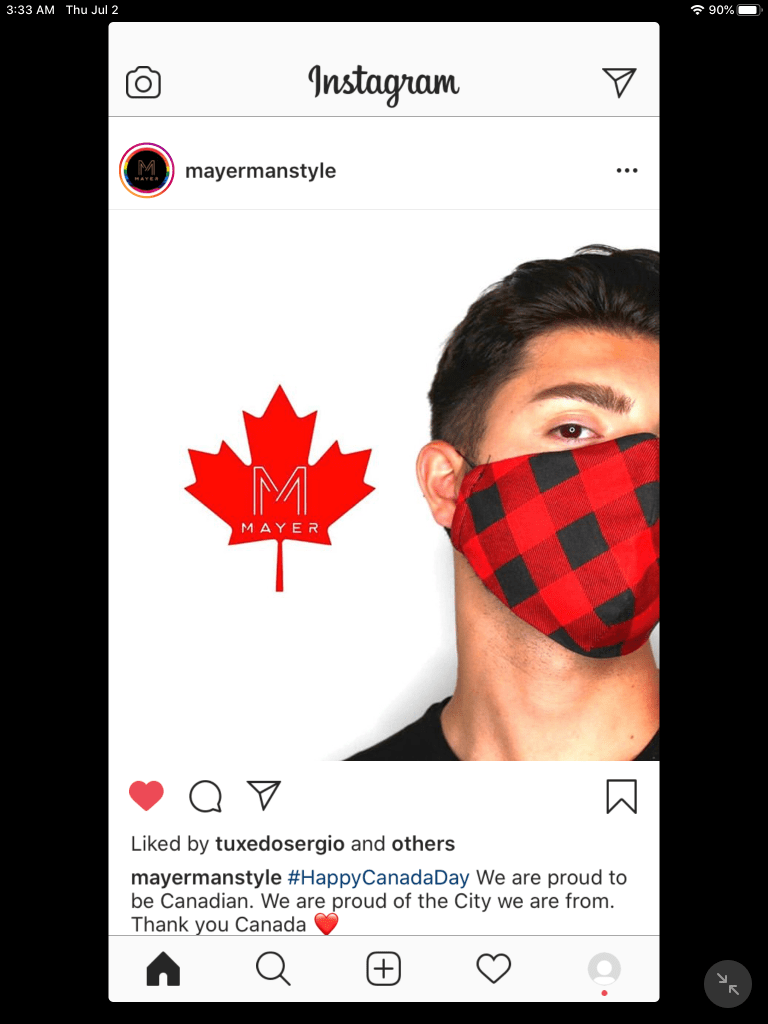The width and height of the screenshot is (768, 1024).
Task: Open the Instagram camera icon
Action: pyautogui.click(x=143, y=82)
